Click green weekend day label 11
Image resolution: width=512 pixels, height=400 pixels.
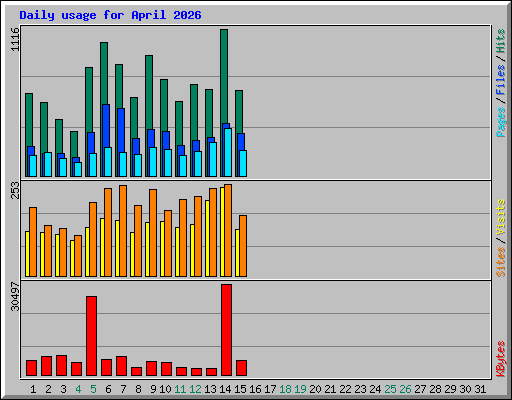(x=180, y=389)
